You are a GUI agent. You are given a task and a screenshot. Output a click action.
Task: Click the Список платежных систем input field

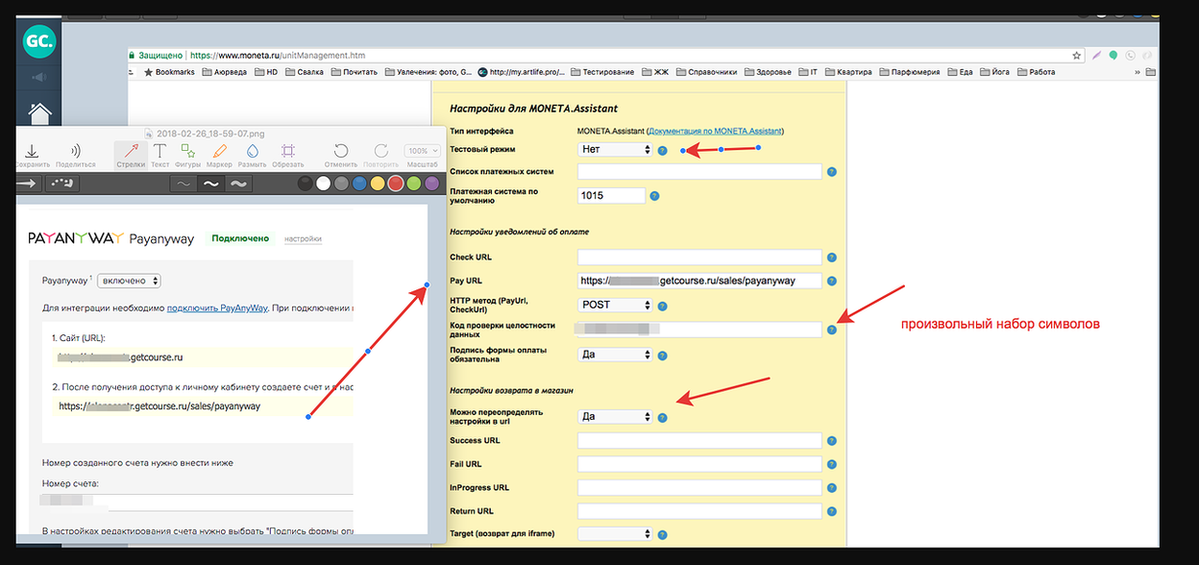[x=700, y=171]
